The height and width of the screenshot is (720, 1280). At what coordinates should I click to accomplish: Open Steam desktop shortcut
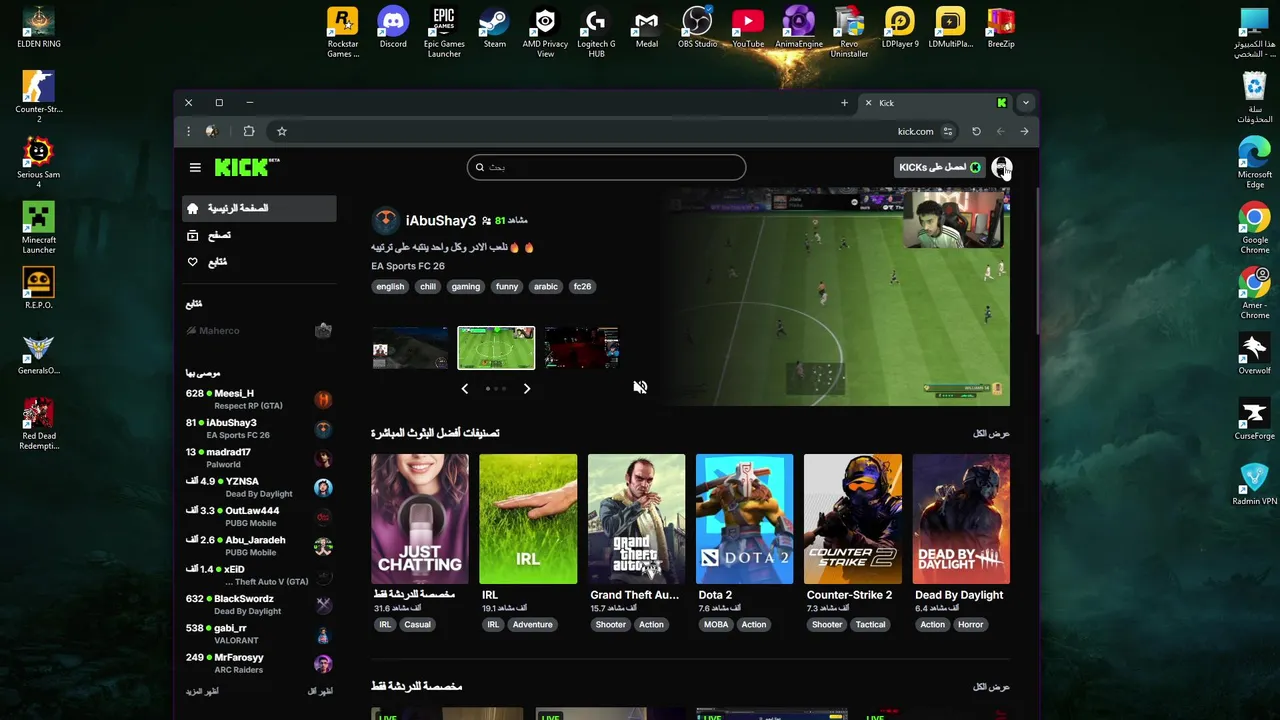[x=495, y=28]
